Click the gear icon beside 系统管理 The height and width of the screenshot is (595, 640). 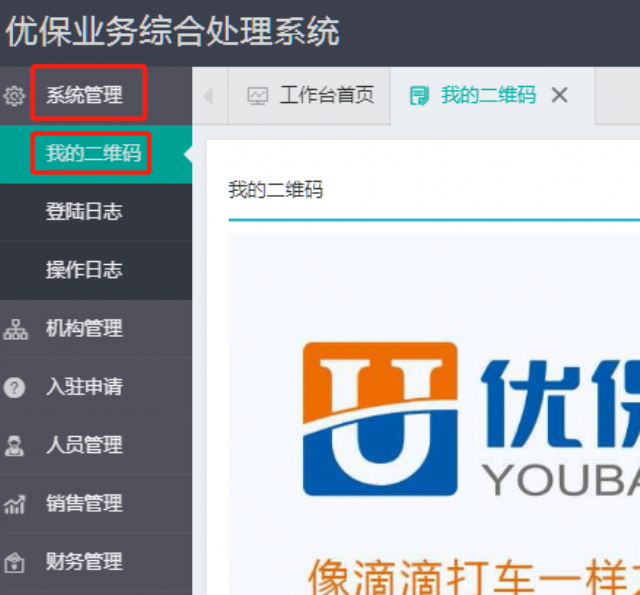(14, 97)
